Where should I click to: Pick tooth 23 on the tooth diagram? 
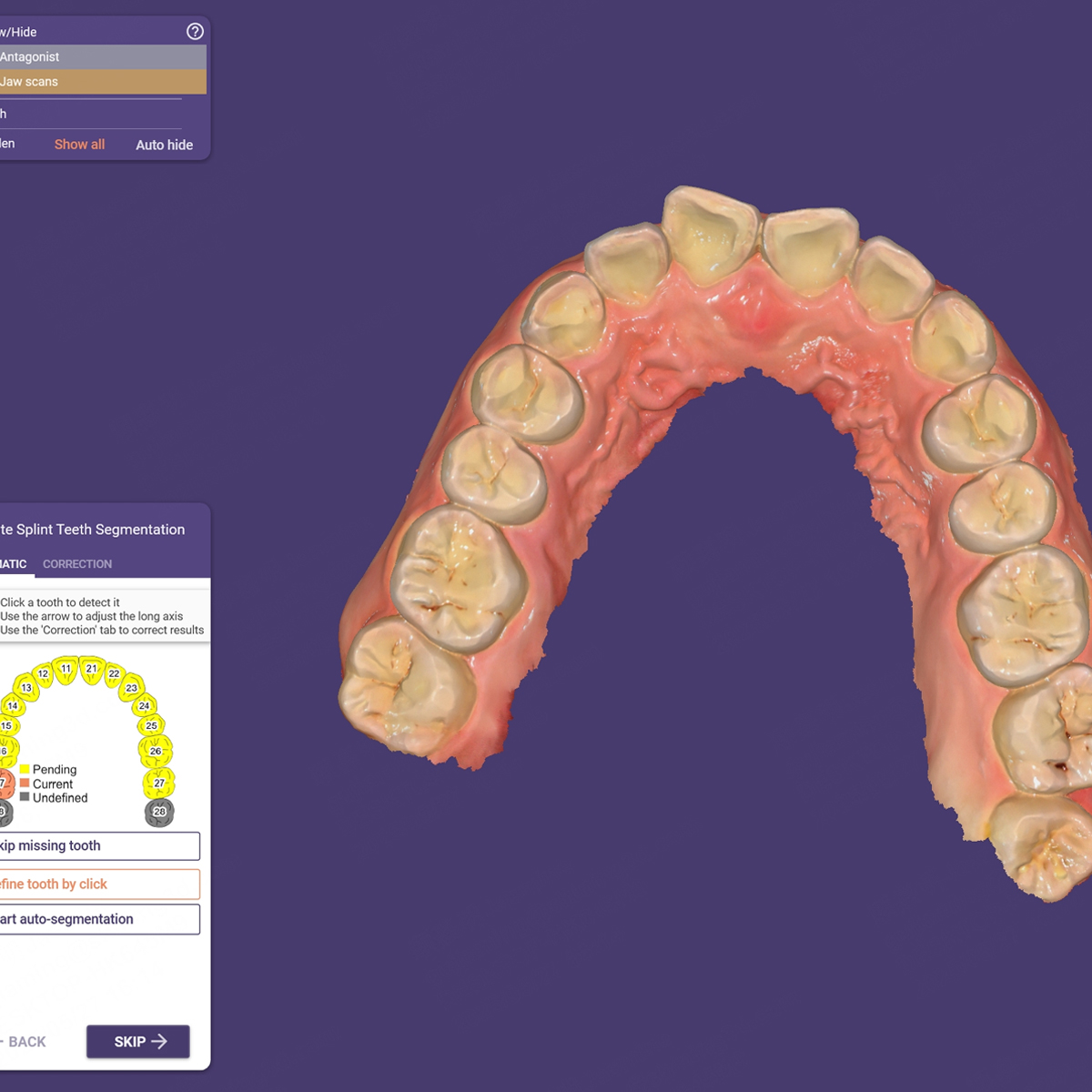coord(132,688)
